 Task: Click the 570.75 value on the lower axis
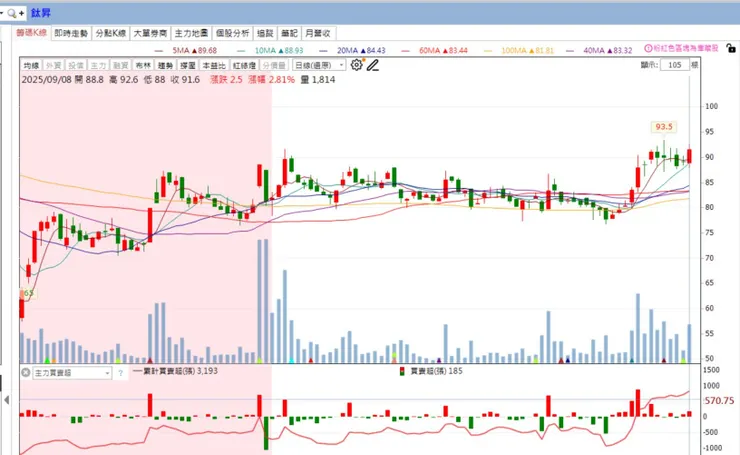(x=719, y=401)
